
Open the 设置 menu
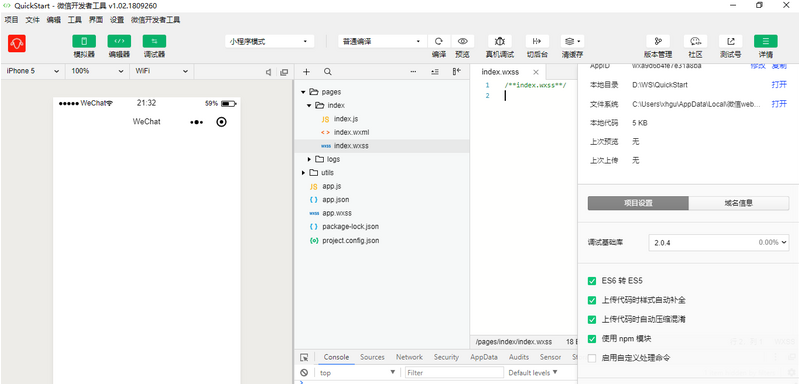[x=117, y=20]
